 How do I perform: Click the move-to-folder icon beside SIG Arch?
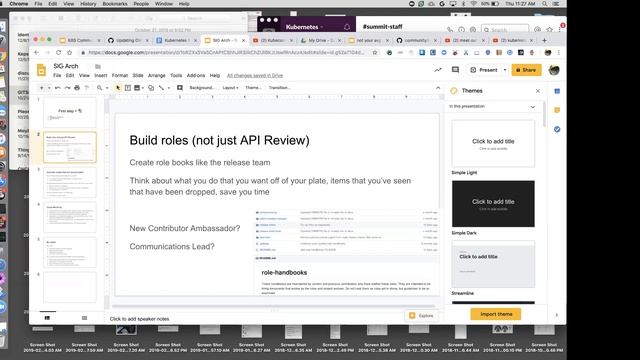click(x=98, y=66)
